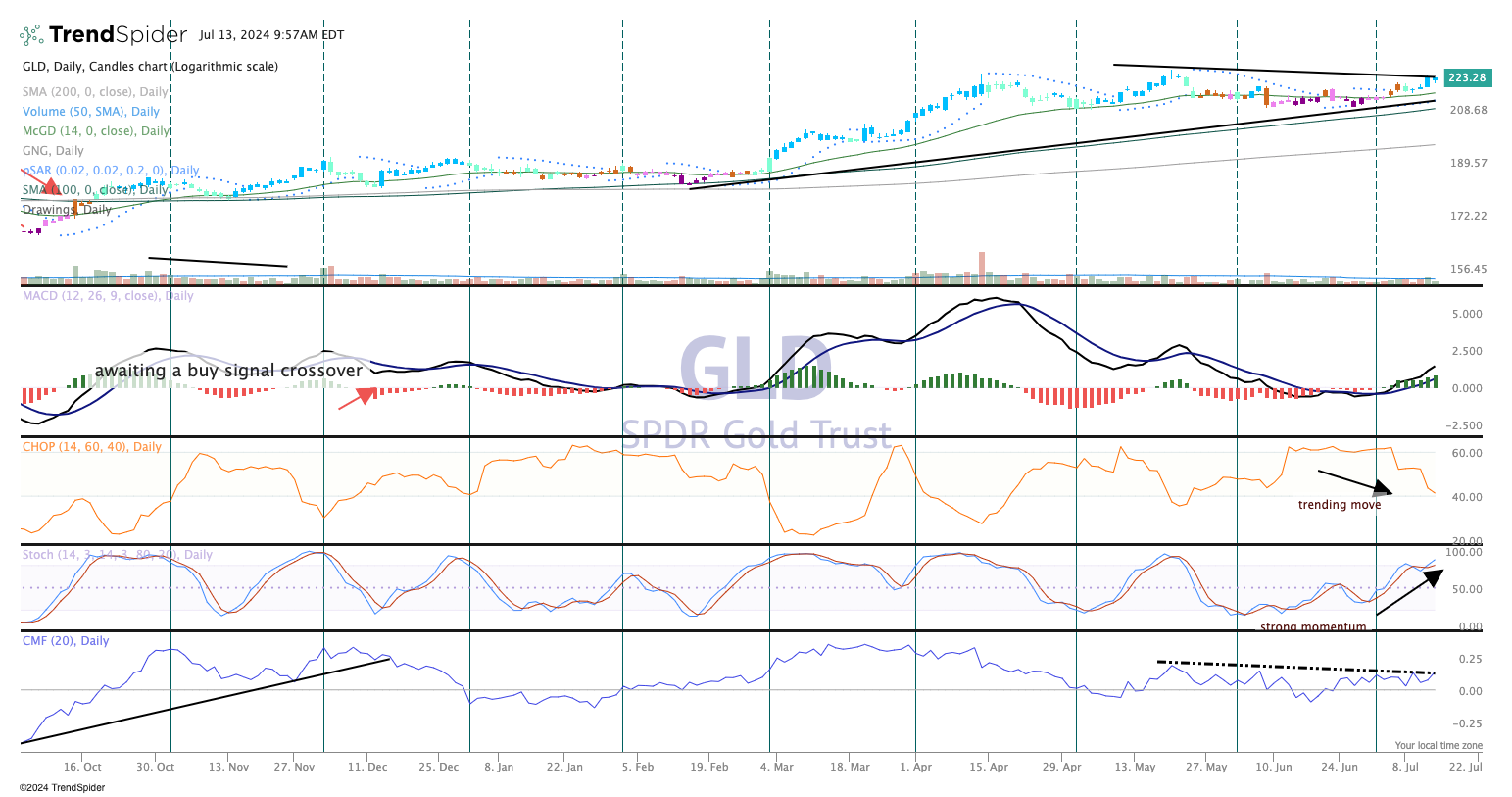
Task: Click the -0.25 CMF axis value
Action: [x=1467, y=724]
